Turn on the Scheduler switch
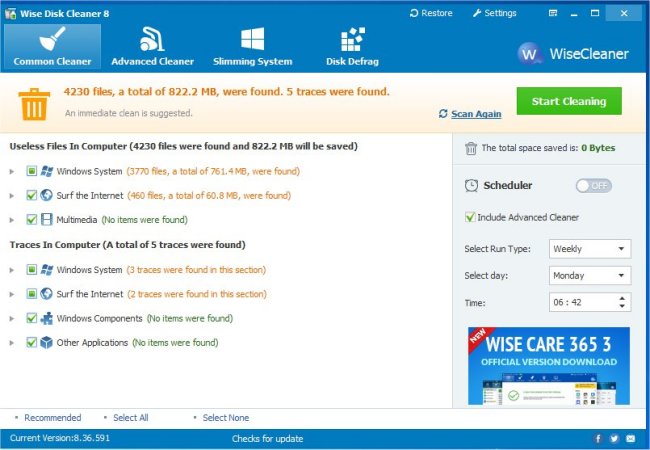This screenshot has height=450, width=650. pyautogui.click(x=594, y=186)
